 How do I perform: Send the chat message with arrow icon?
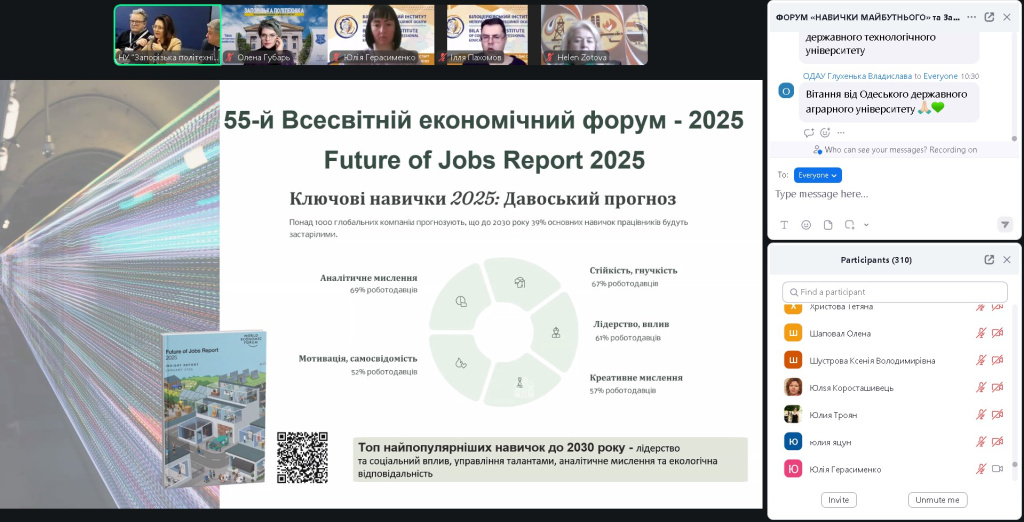(x=1004, y=224)
